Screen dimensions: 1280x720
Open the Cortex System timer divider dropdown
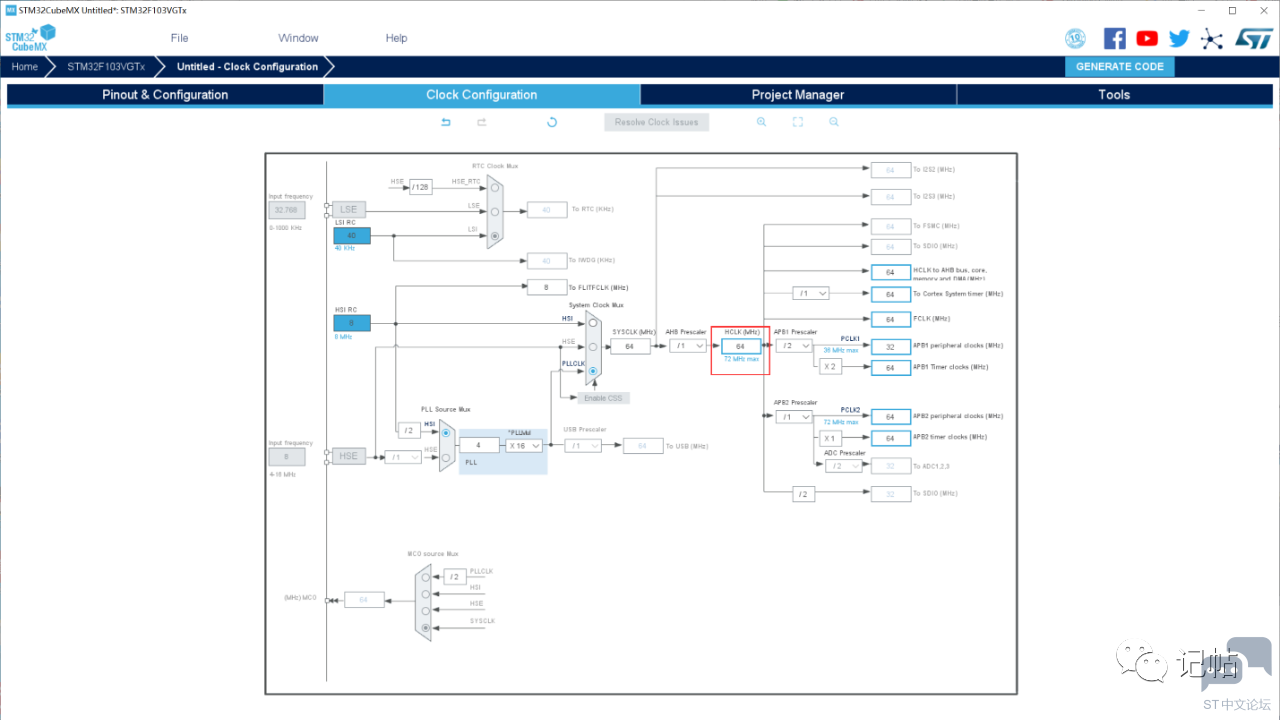coord(811,294)
